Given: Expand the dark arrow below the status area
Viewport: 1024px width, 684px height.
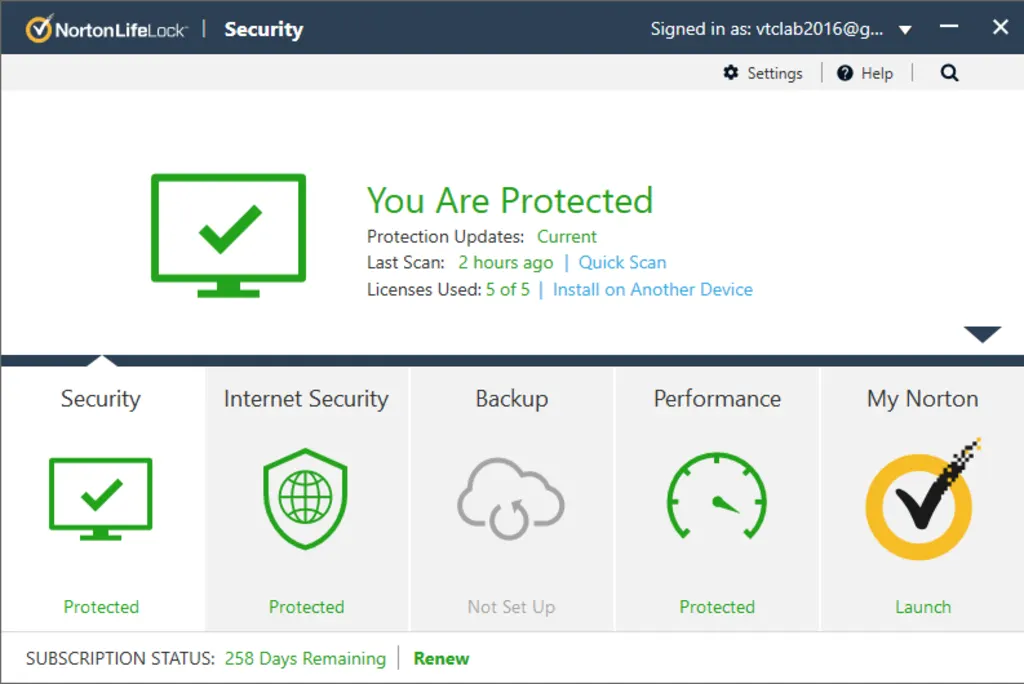Looking at the screenshot, I should (984, 333).
